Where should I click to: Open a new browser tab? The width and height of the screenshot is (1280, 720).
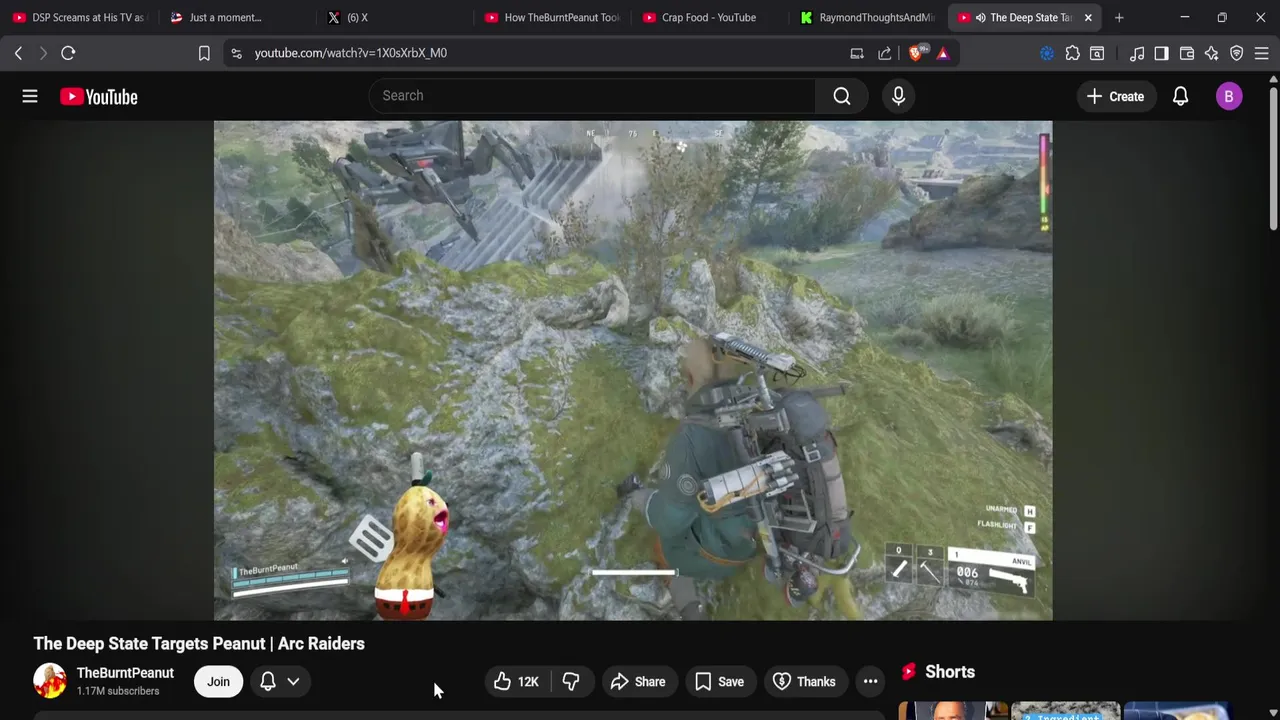1119,17
